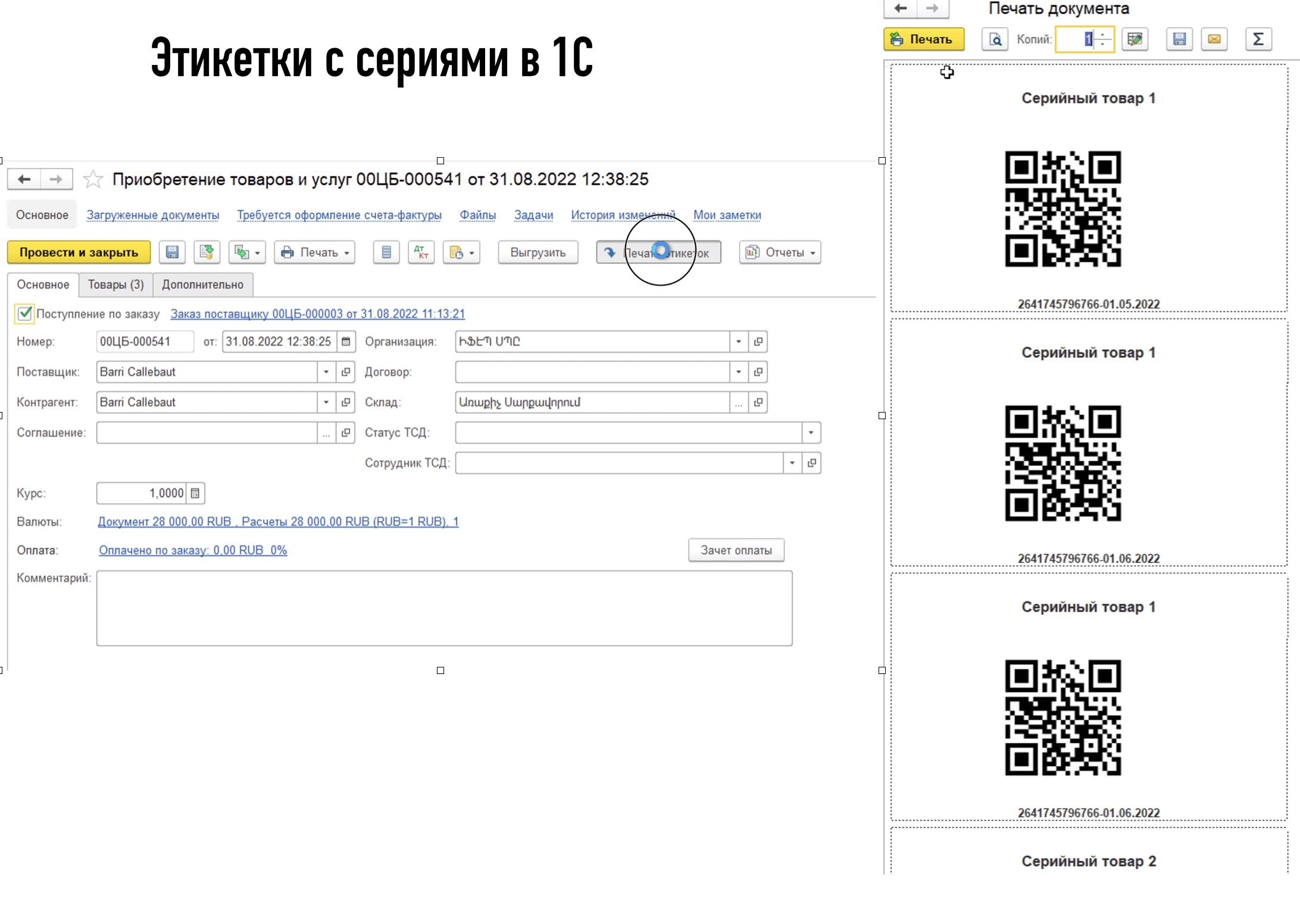The height and width of the screenshot is (924, 1300).
Task: Open the date calendar picker icon
Action: [346, 342]
